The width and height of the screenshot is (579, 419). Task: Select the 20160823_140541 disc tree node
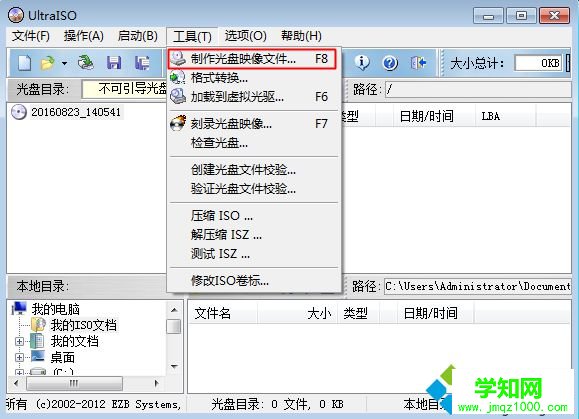76,112
